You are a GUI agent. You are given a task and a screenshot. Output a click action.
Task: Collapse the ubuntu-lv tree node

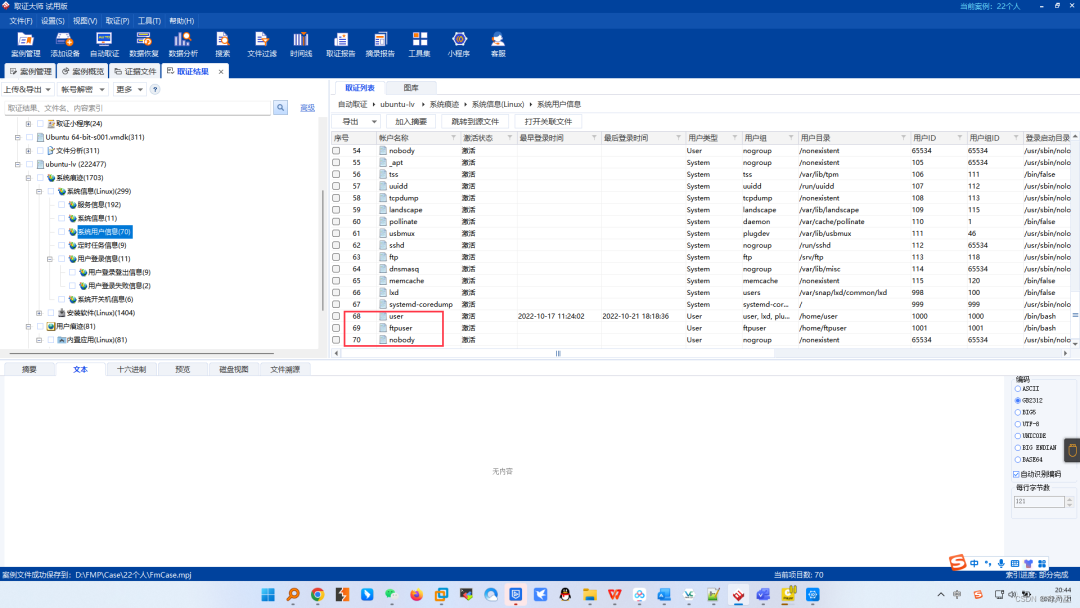pyautogui.click(x=18, y=164)
